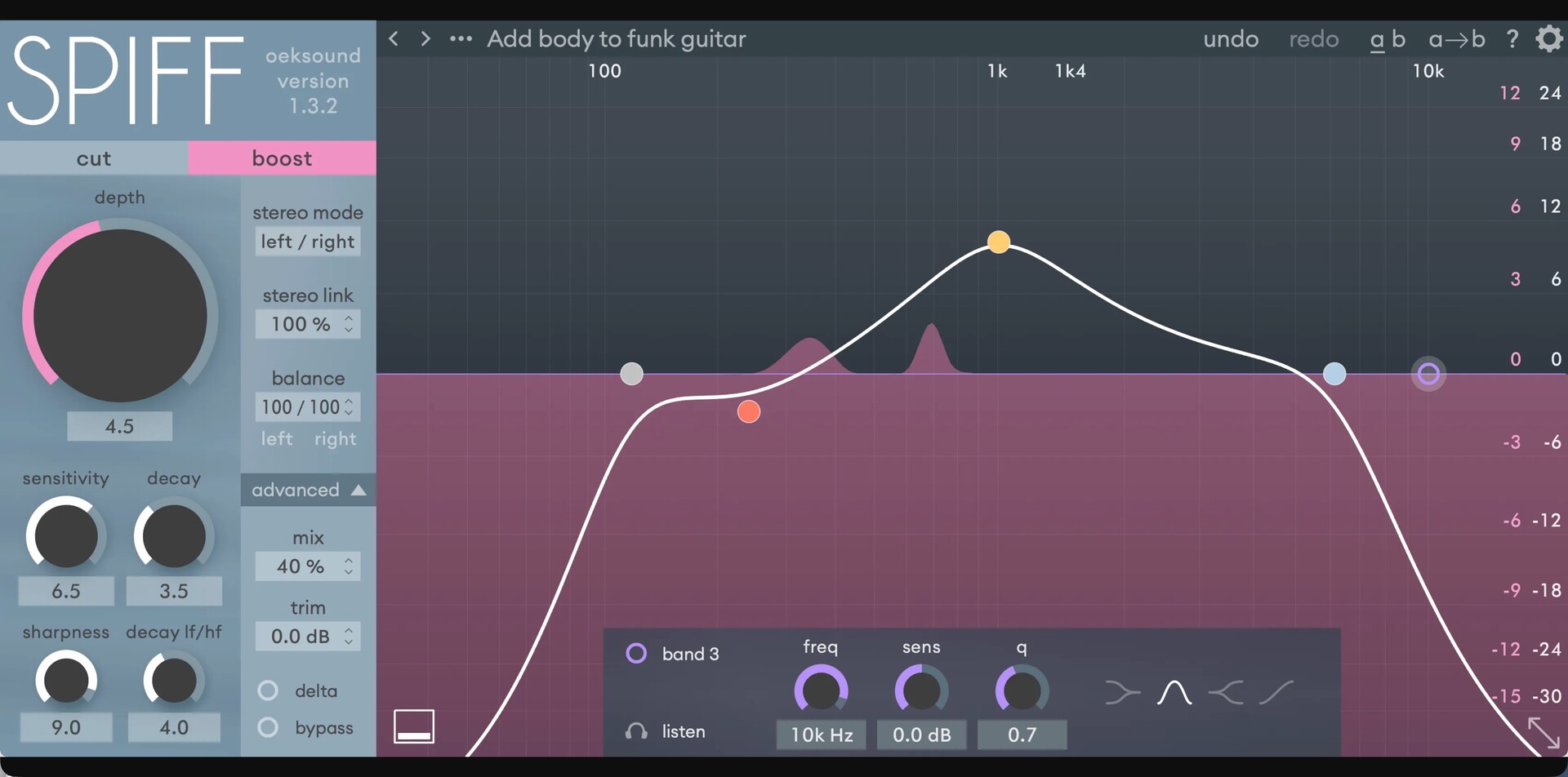Screen dimensions: 1568x777
Task: Toggle bypass in the advanced panel
Action: [x=267, y=727]
